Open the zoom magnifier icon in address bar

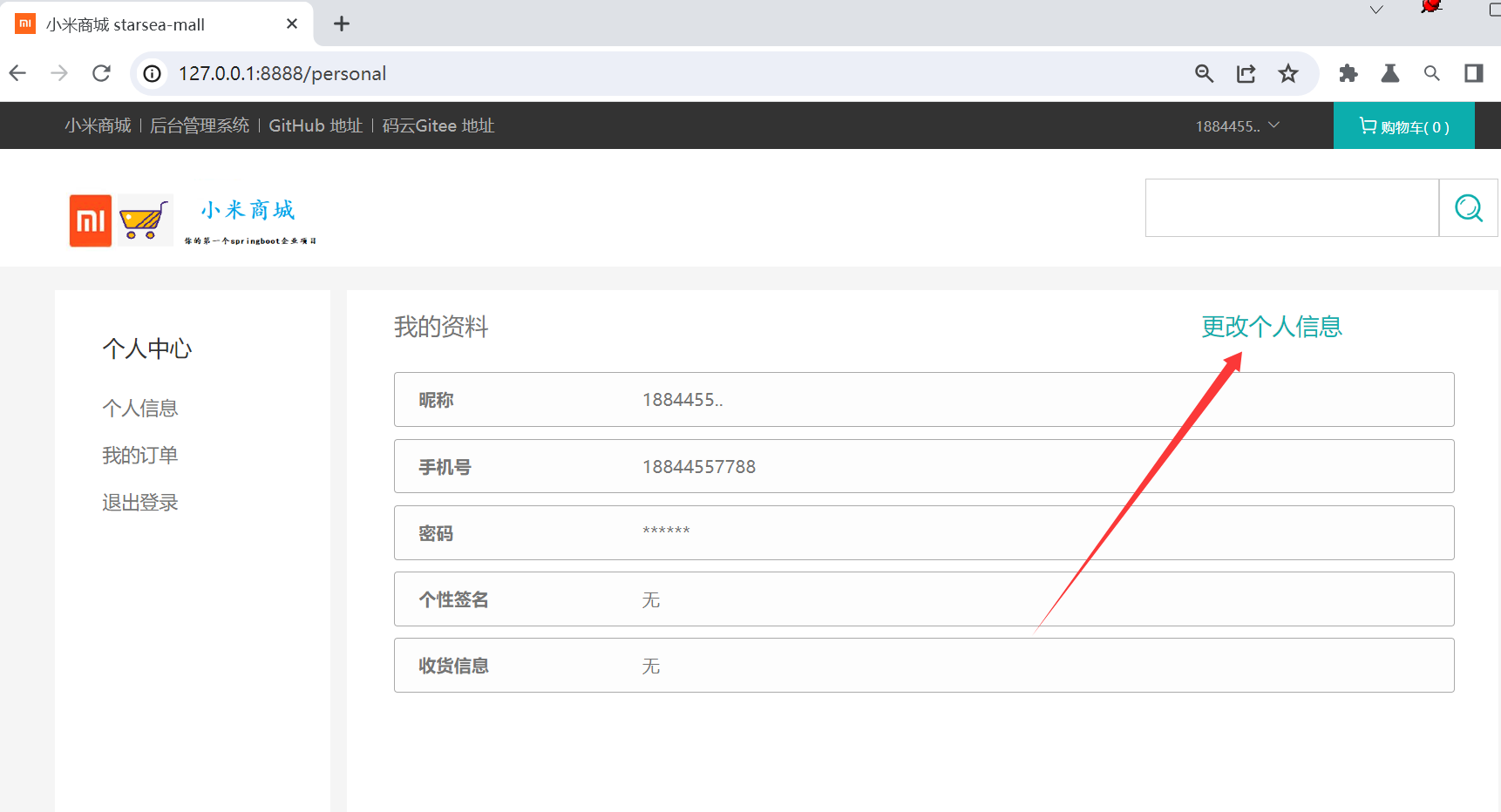coord(1204,73)
